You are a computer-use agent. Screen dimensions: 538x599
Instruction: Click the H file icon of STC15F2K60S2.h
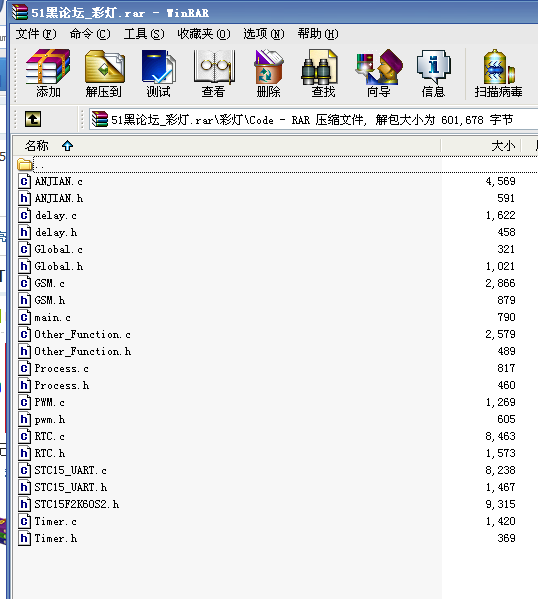tap(24, 504)
